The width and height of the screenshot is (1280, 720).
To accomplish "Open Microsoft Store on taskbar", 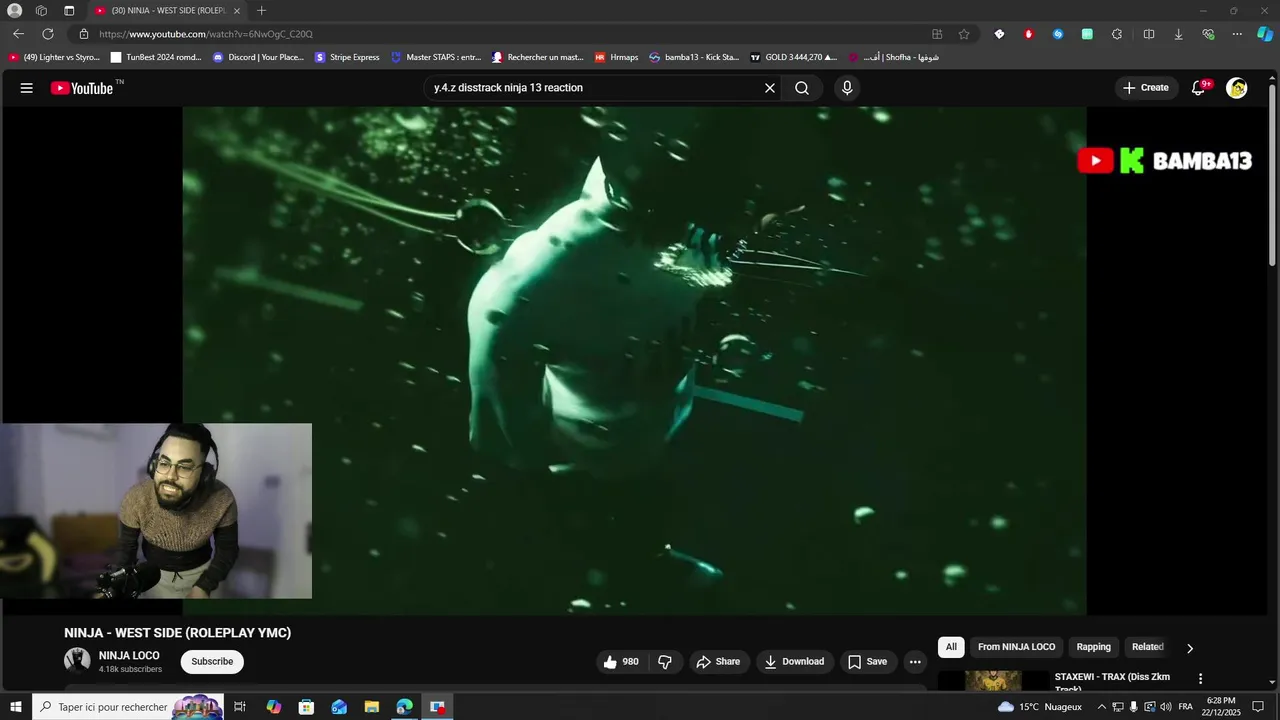I will click(x=306, y=707).
